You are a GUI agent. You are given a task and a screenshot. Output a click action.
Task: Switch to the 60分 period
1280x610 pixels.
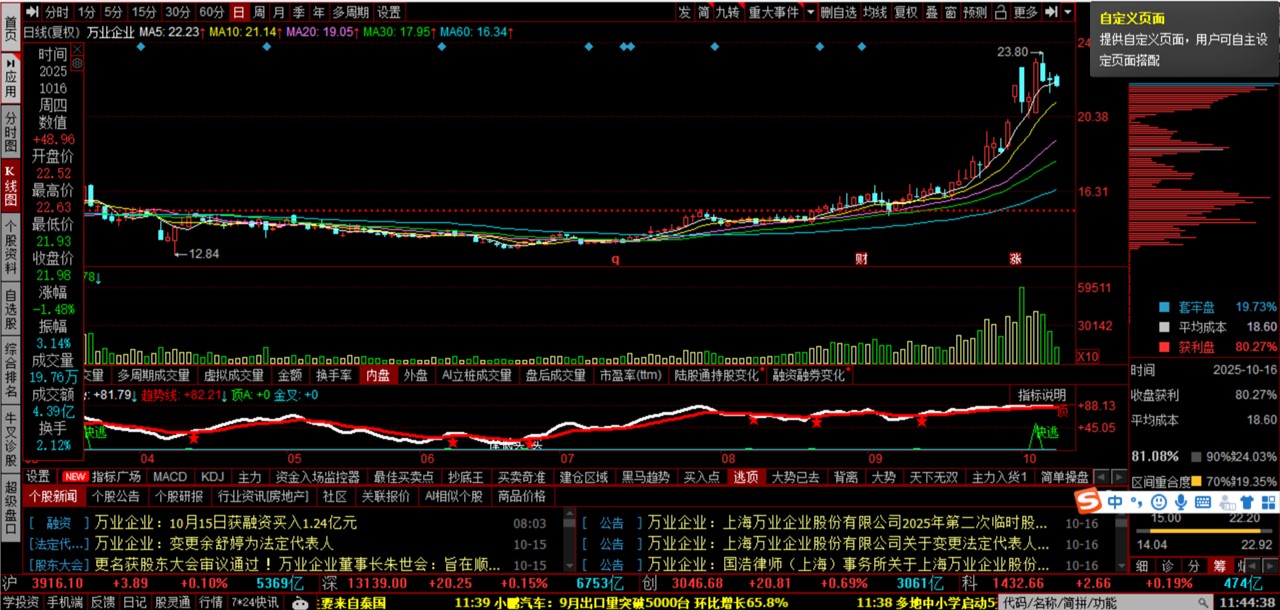coord(211,12)
